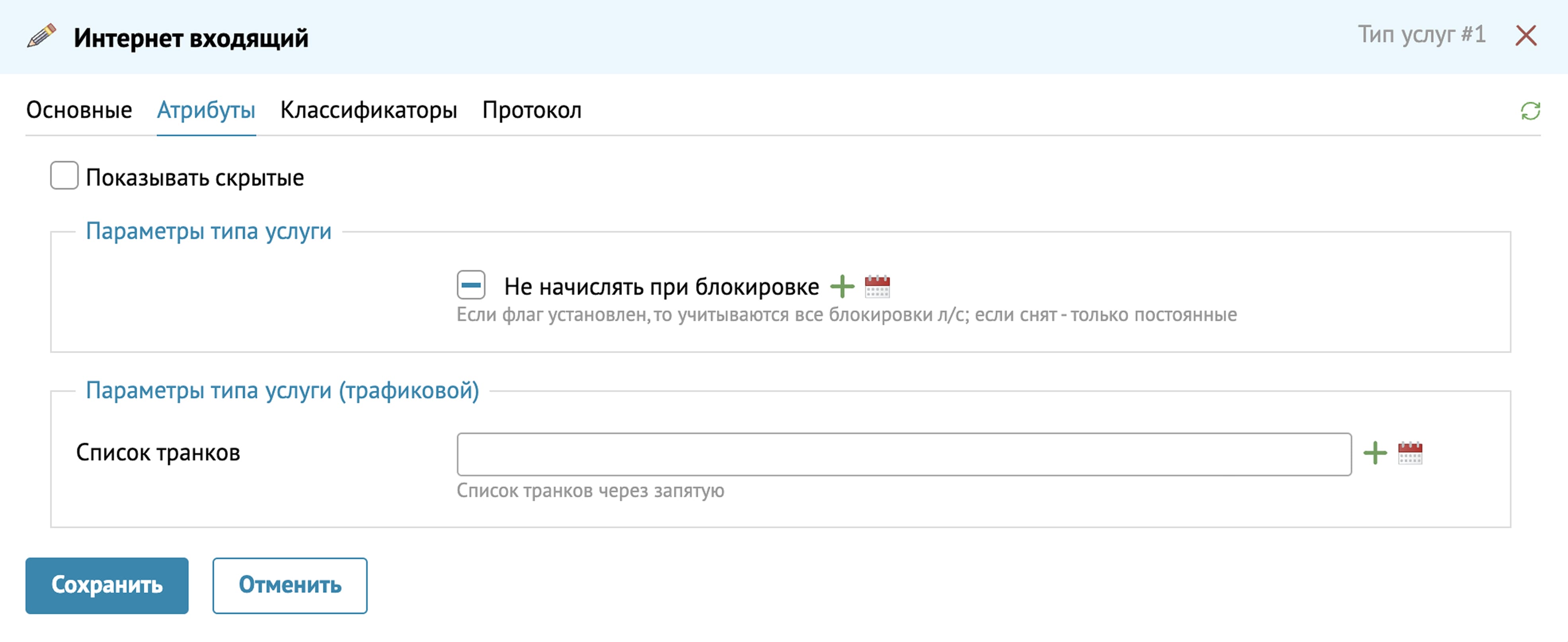
Task: Click green plus next to Не начислять при блокировке
Action: click(x=843, y=286)
